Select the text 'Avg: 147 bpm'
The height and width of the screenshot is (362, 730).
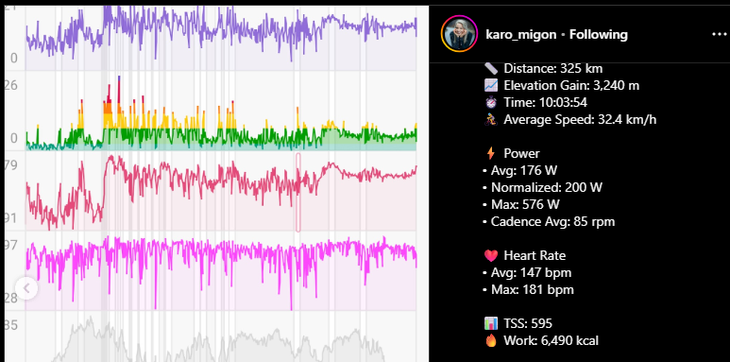click(531, 273)
